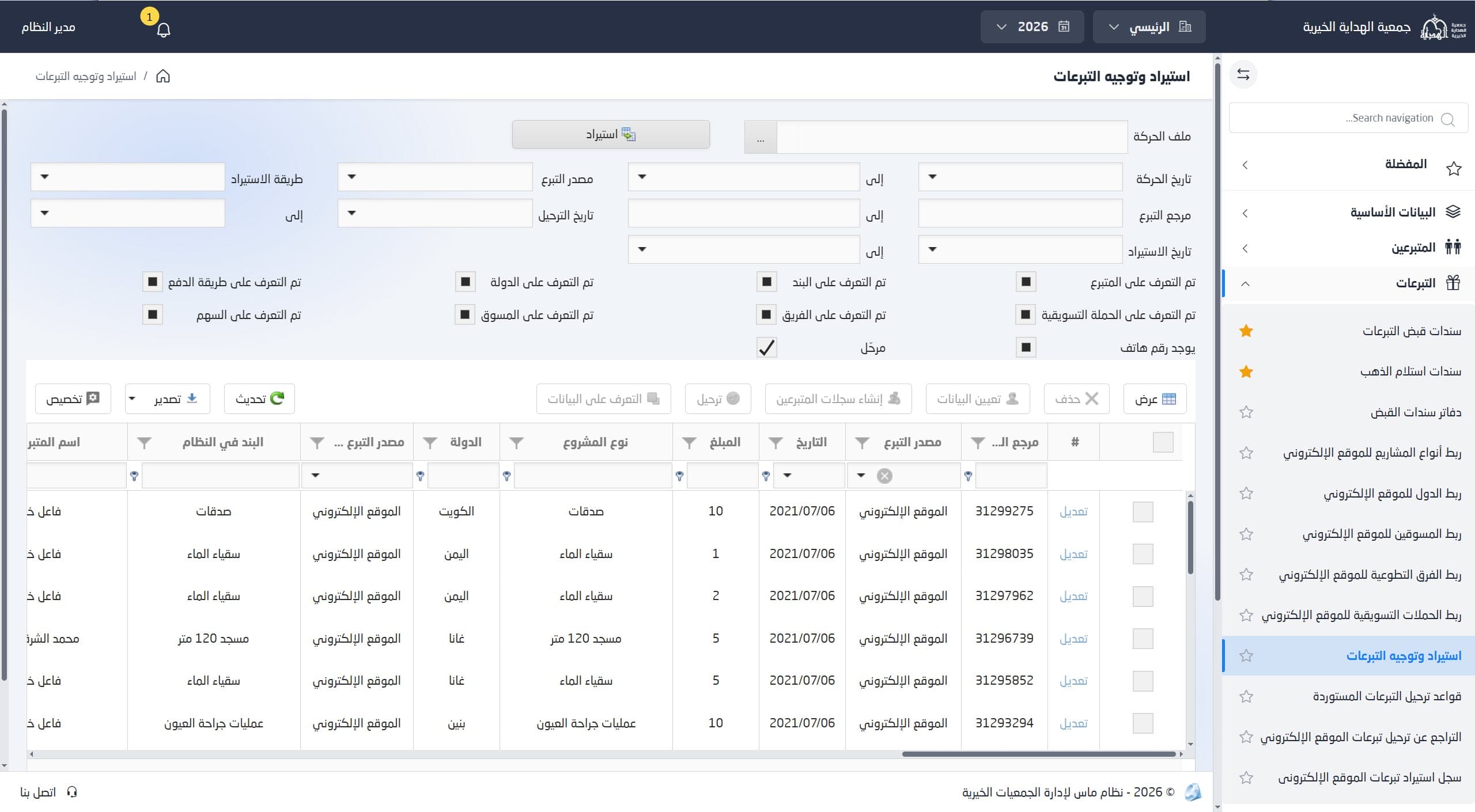The image size is (1475, 812).
Task: Click the تخصيص customize button
Action: pyautogui.click(x=73, y=399)
